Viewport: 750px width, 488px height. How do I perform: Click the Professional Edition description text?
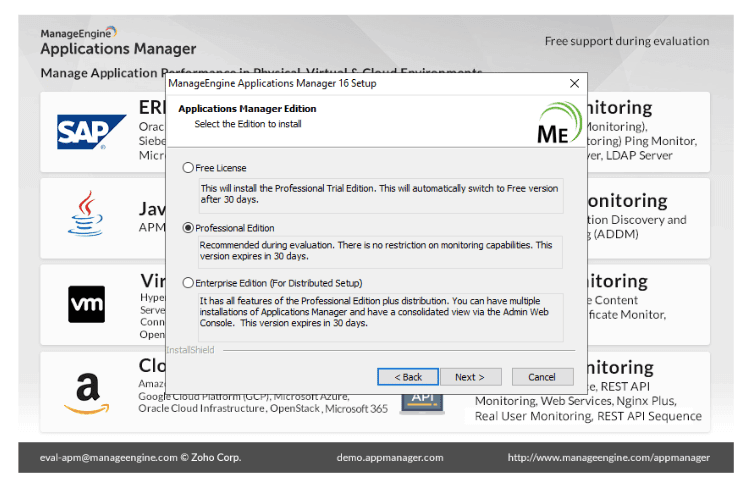(380, 251)
